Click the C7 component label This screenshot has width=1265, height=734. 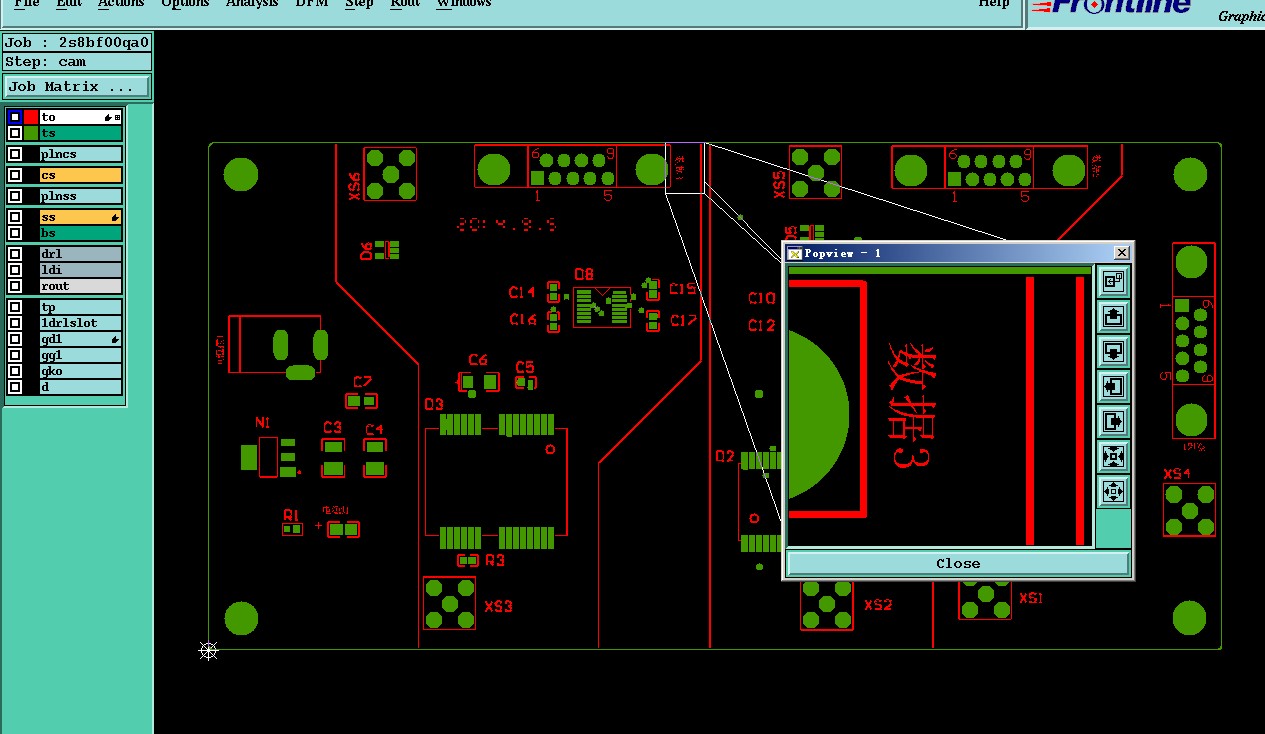tap(362, 382)
